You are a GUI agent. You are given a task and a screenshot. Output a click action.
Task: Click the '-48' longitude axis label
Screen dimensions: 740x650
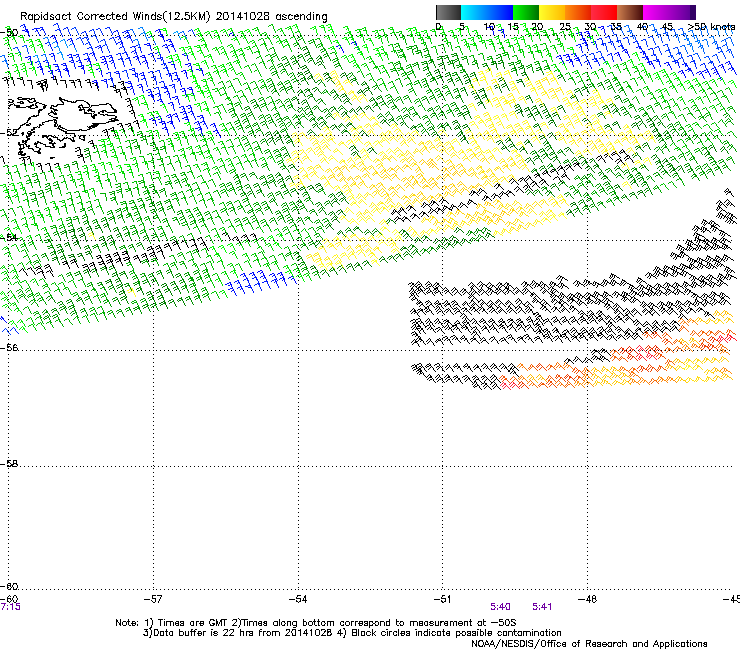pos(587,599)
